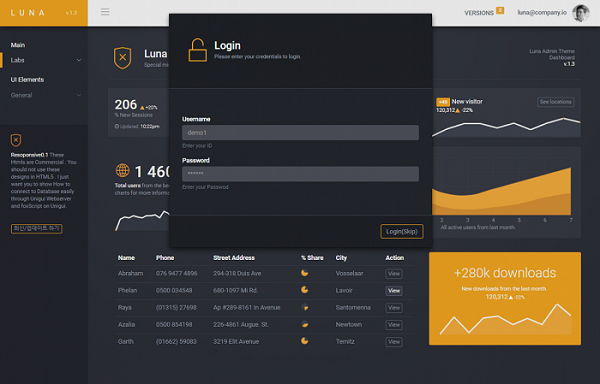This screenshot has height=384, width=600.
Task: Click the user avatar photo in header
Action: (x=580, y=13)
